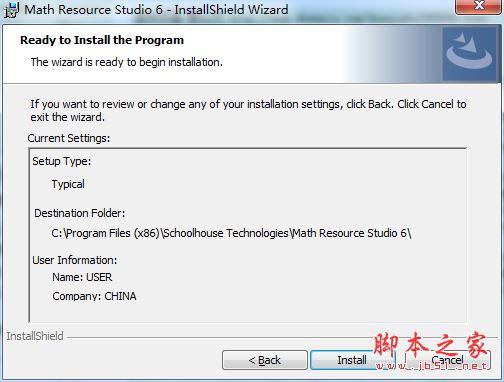Click the 'Ready to Install the Program' heading
The height and width of the screenshot is (382, 504).
coord(102,40)
